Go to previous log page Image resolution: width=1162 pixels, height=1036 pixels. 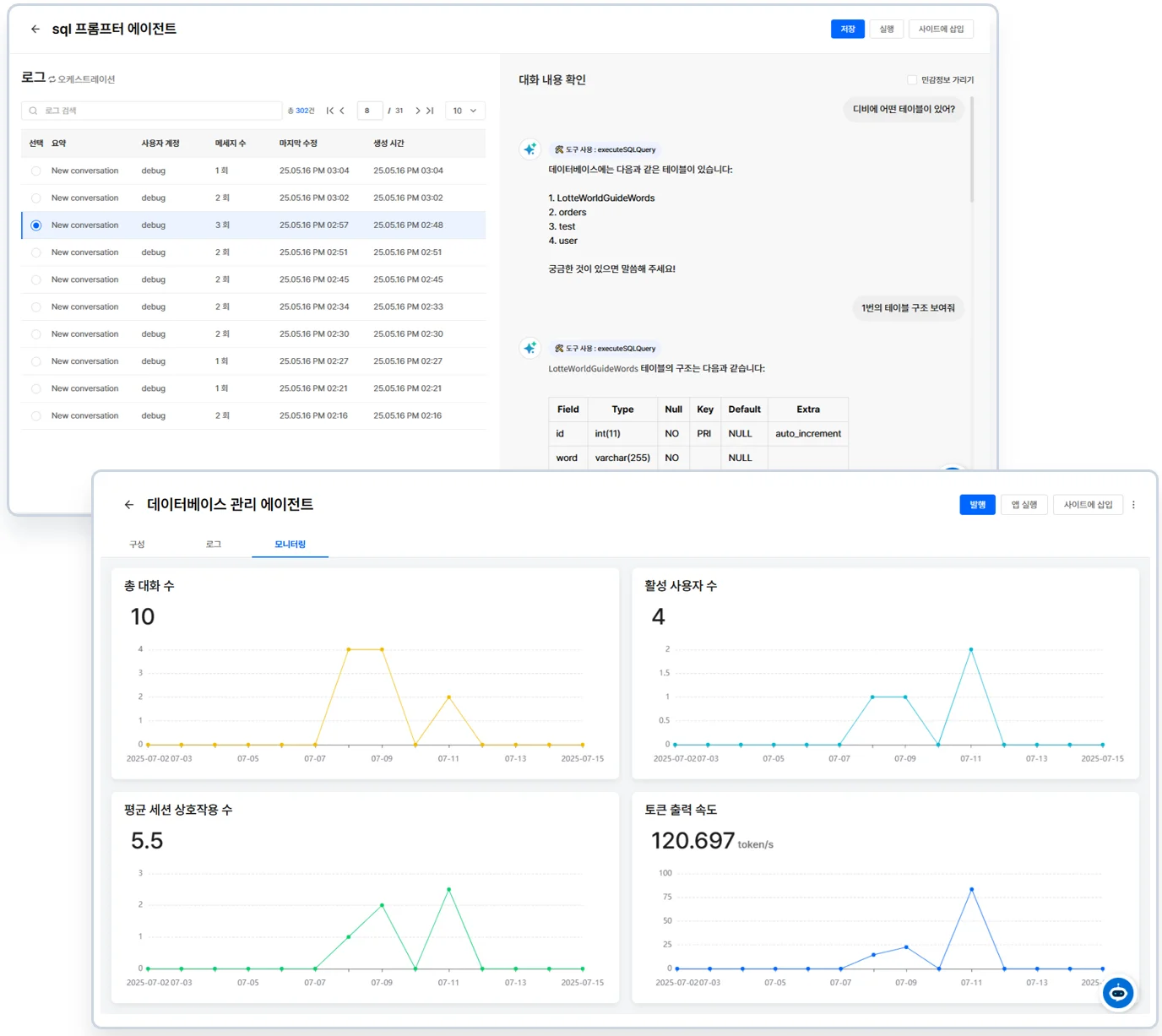click(342, 111)
